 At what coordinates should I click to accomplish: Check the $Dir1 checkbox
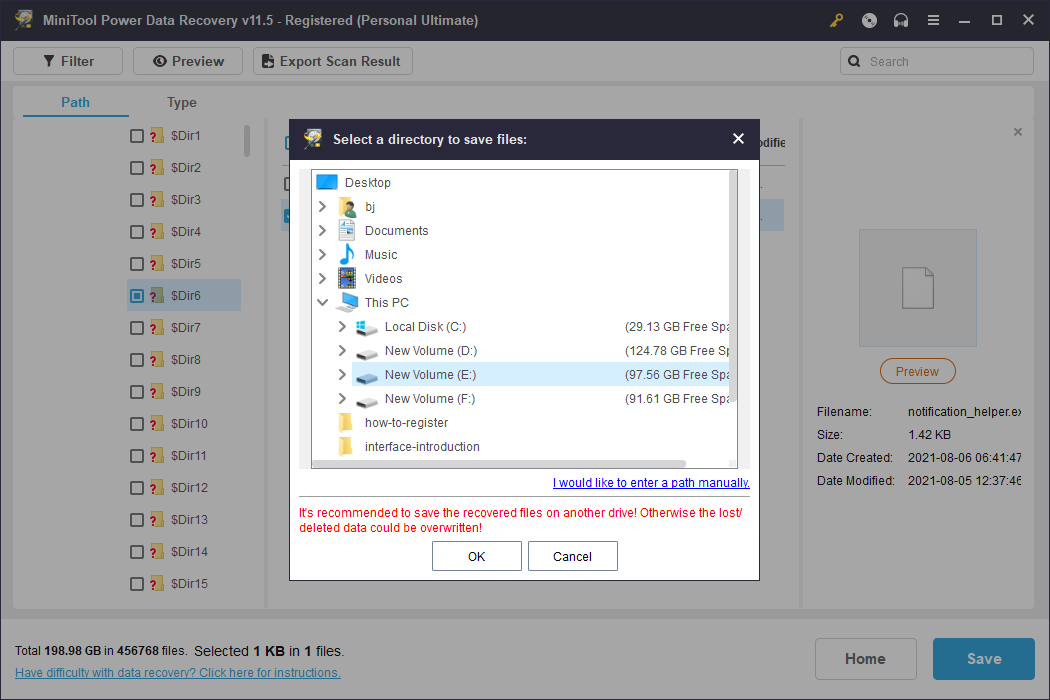pos(137,136)
